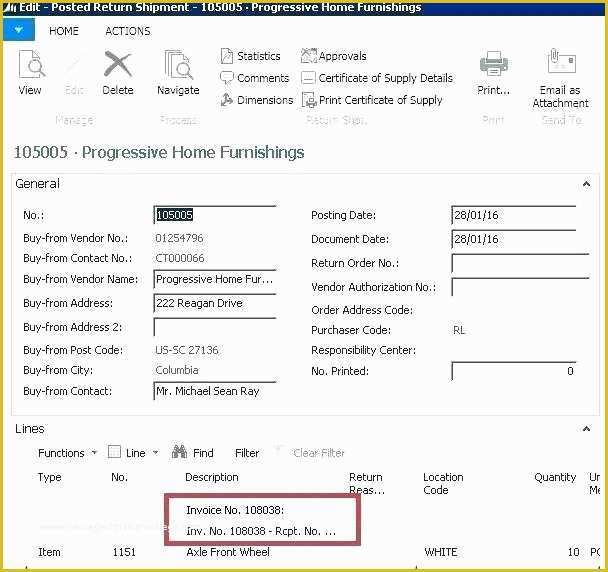The width and height of the screenshot is (608, 572).
Task: Click the No. Printed field
Action: click(514, 371)
